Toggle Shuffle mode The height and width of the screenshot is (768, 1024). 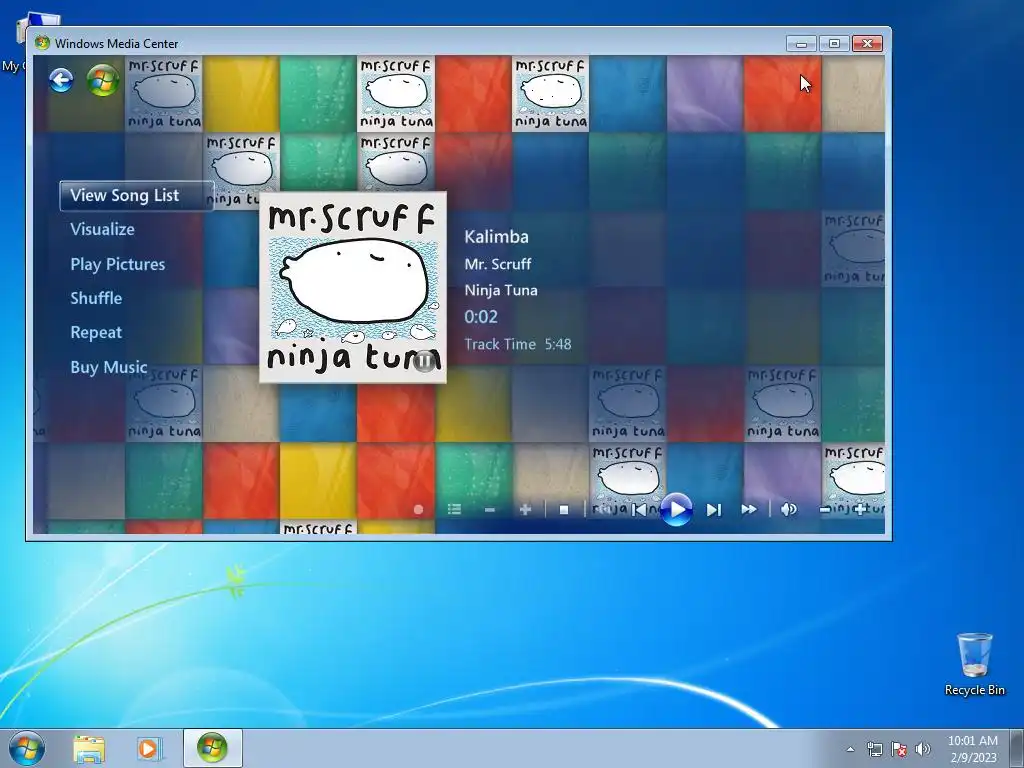[x=96, y=298]
